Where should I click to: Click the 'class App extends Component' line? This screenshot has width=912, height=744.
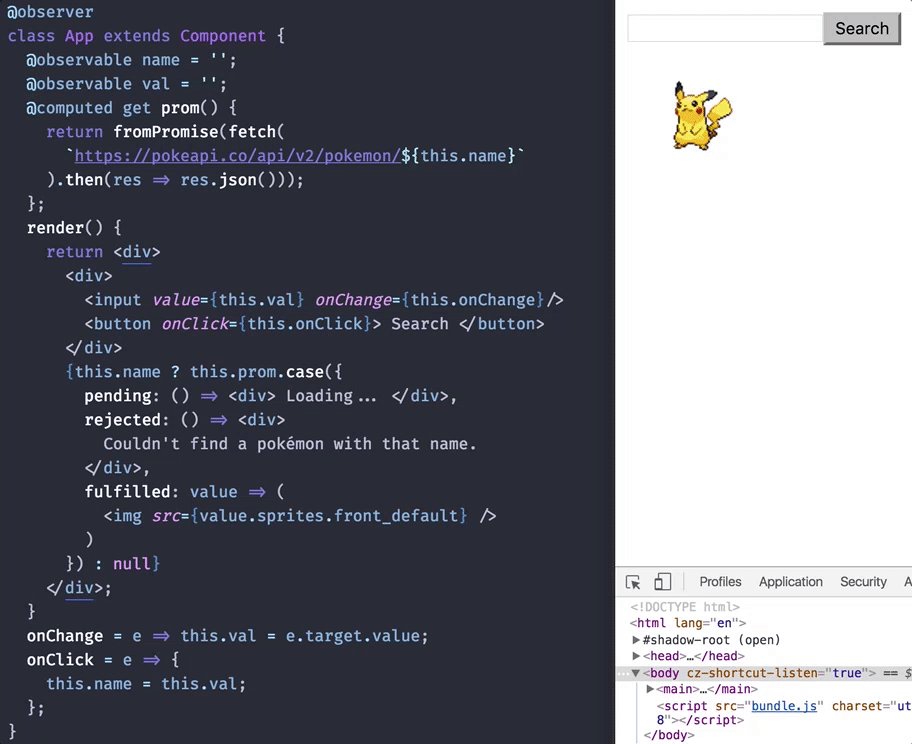click(146, 36)
